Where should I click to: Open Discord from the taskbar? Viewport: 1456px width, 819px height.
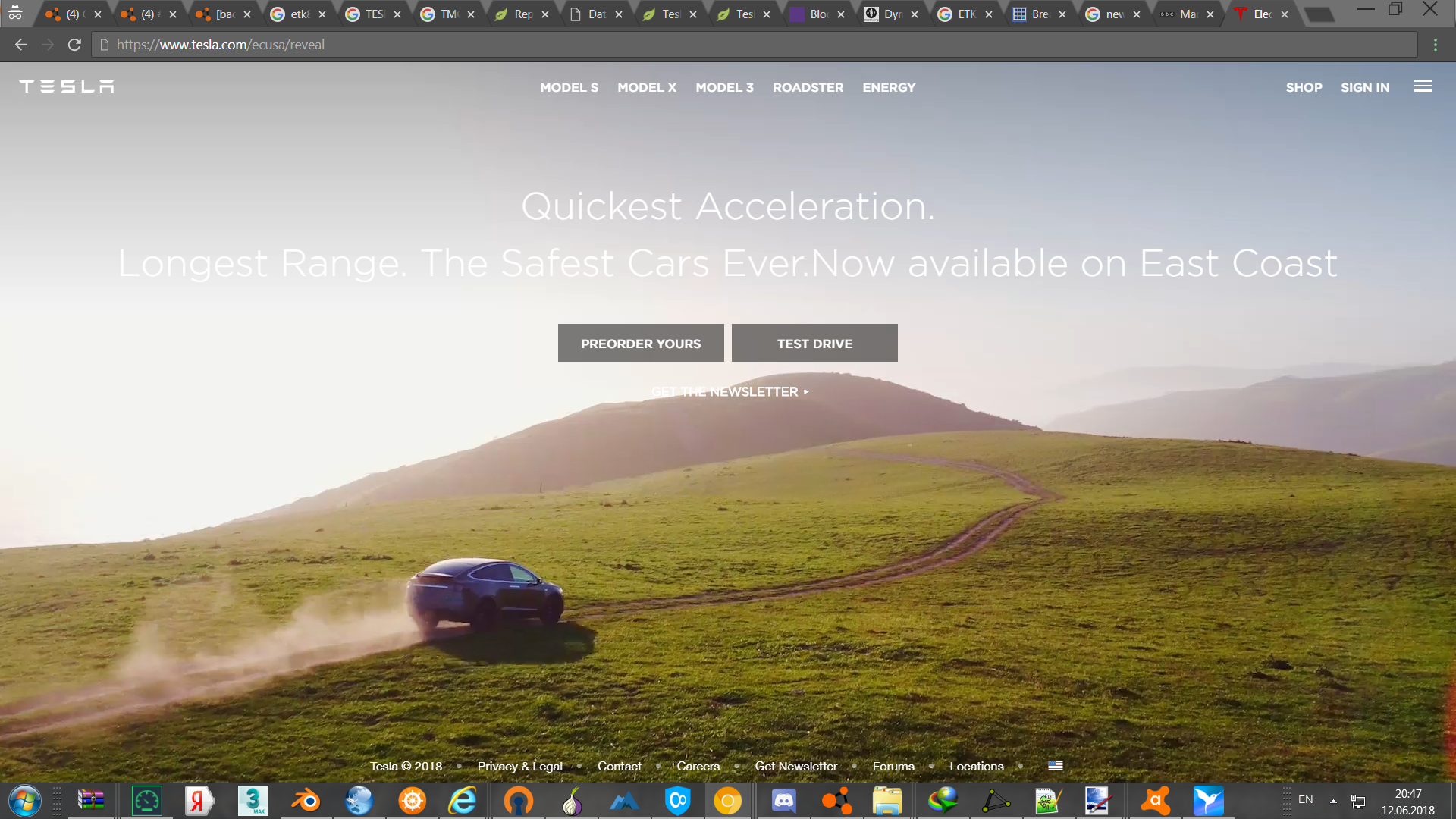coord(783,801)
